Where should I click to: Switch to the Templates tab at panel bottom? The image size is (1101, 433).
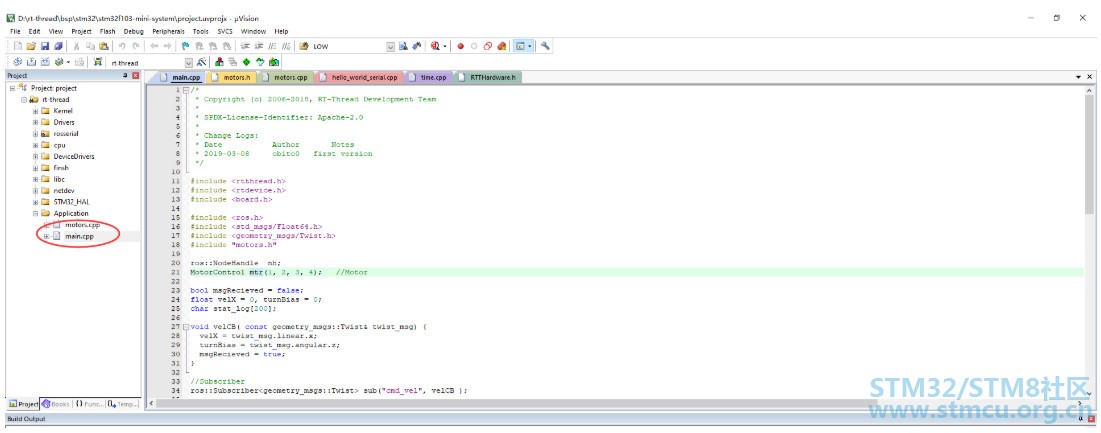(x=123, y=404)
